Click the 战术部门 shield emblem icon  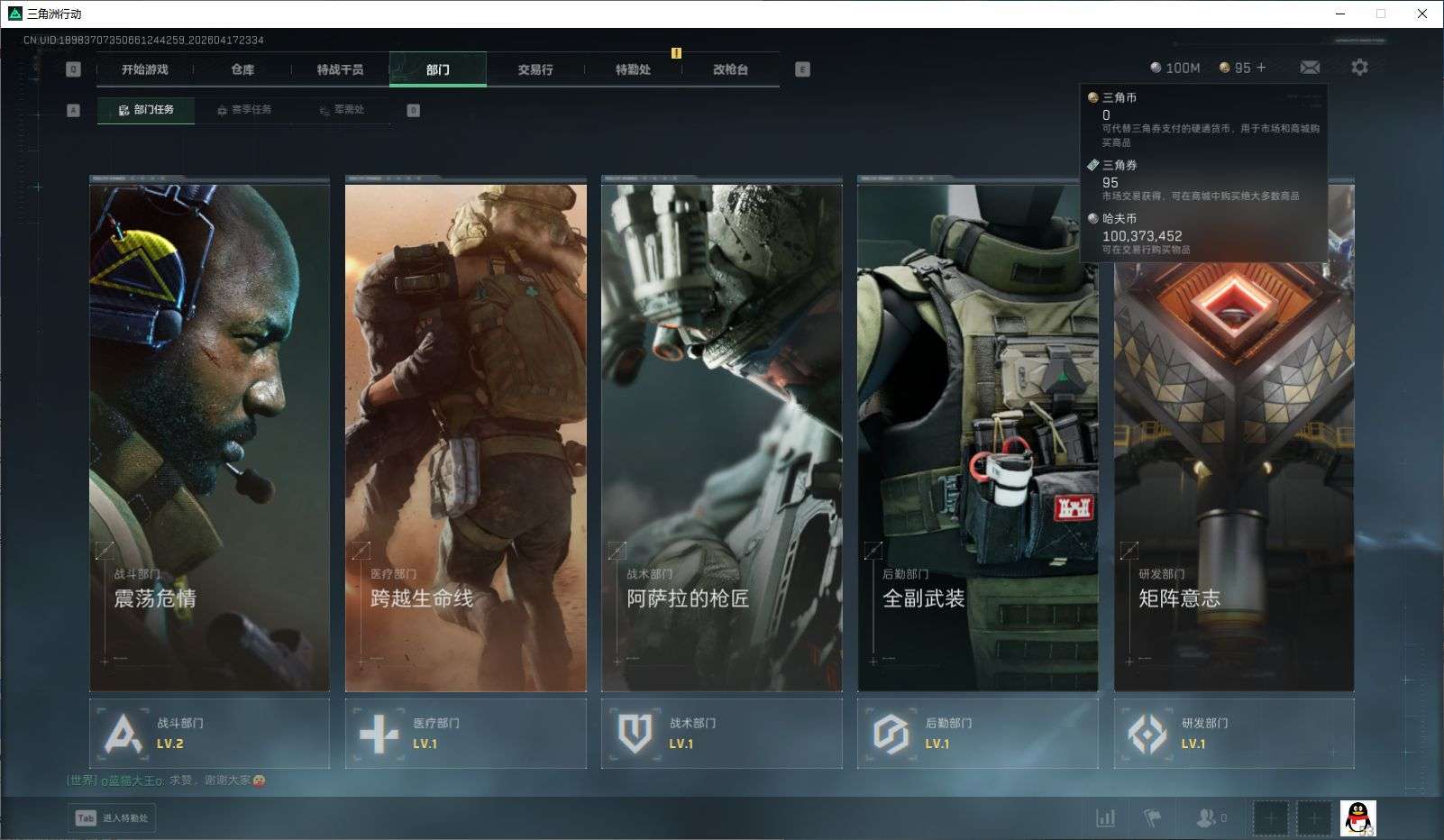point(635,734)
